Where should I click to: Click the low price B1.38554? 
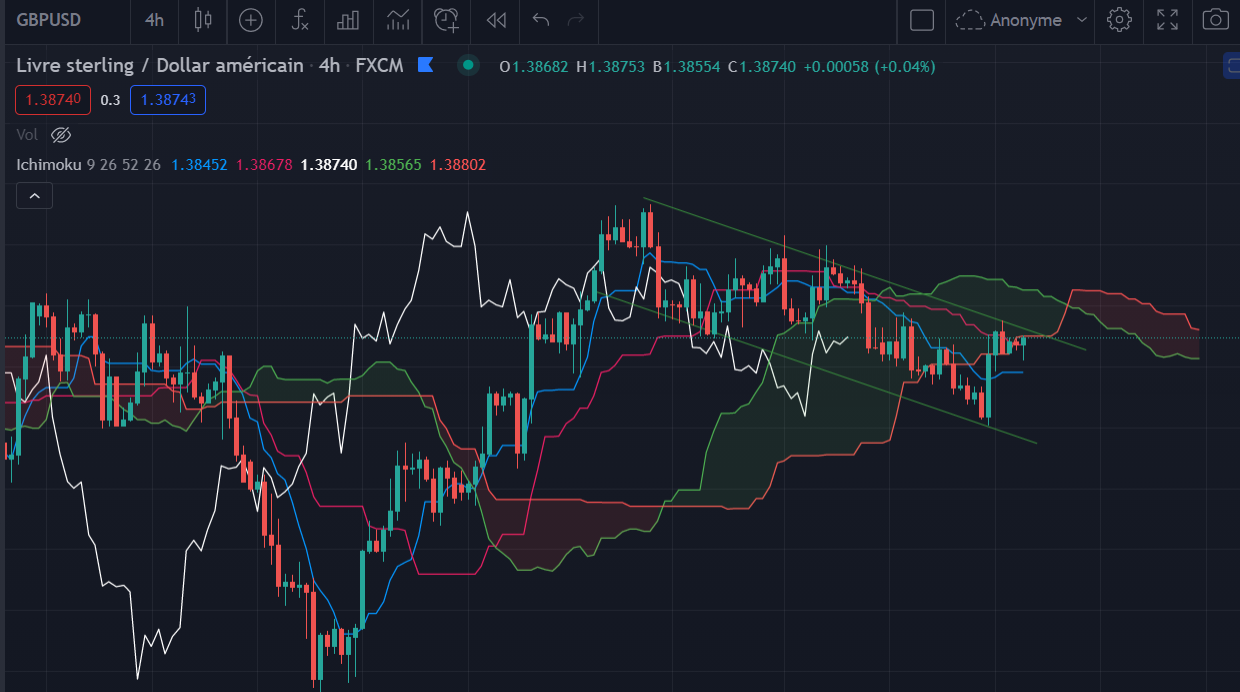(x=686, y=67)
